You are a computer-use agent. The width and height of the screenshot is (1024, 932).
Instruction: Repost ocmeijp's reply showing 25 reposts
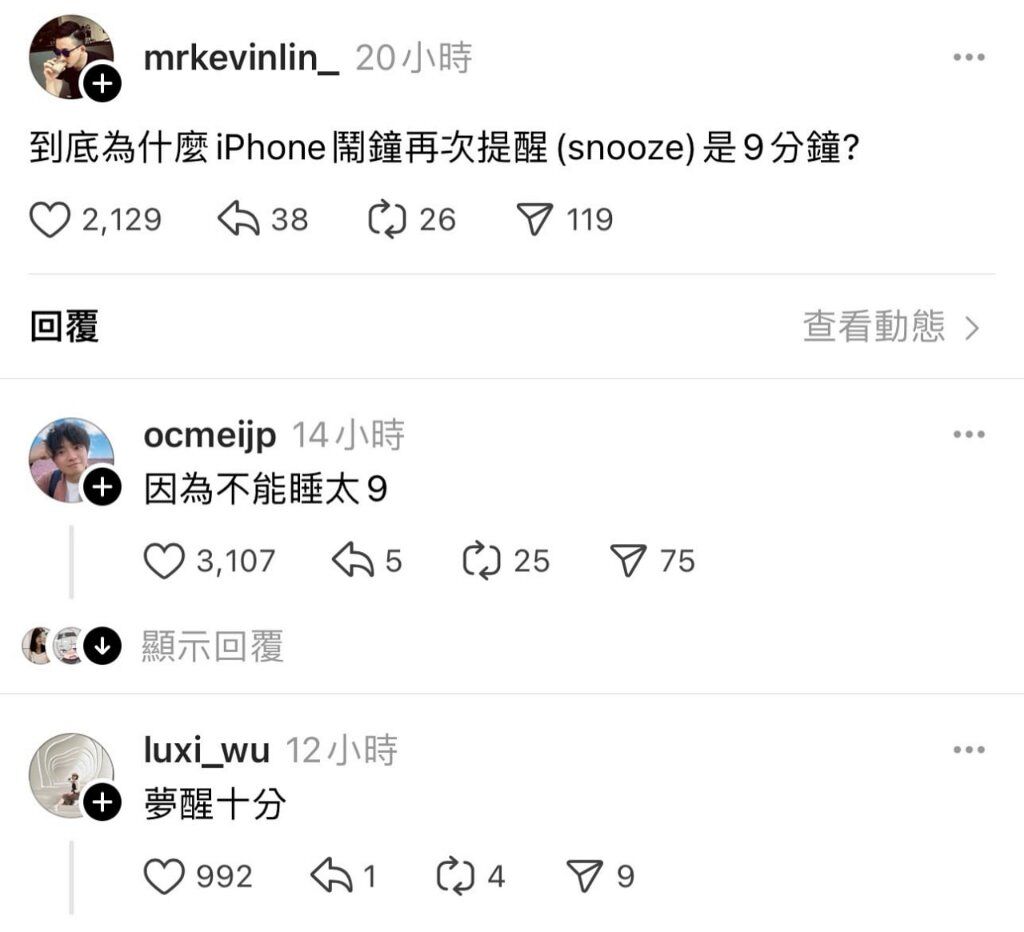click(x=481, y=561)
